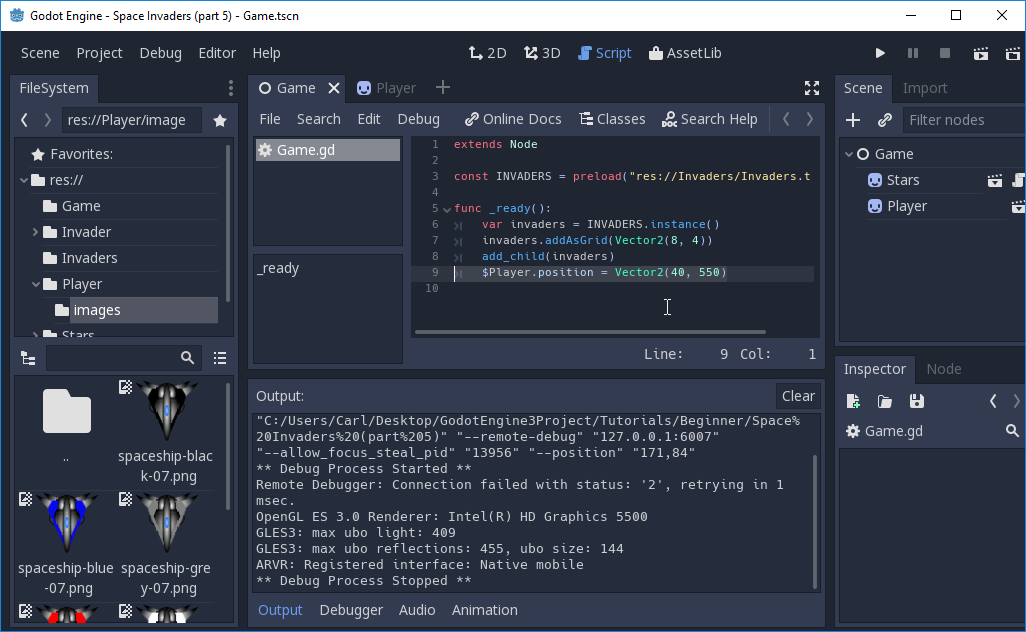Viewport: 1026px width, 632px height.
Task: Click the code editor horizontal scrollbar
Action: 590,332
